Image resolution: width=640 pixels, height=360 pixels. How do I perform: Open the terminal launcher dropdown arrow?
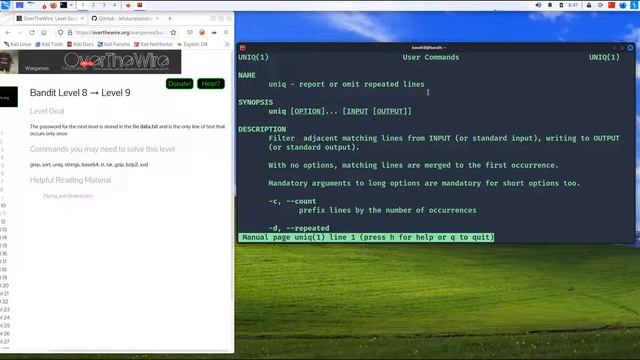point(71,5)
